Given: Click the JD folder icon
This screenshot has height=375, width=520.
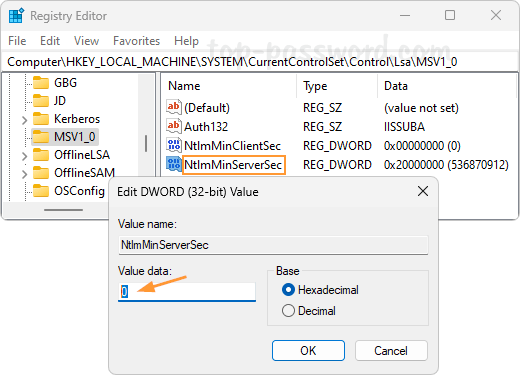Looking at the screenshot, I should pyautogui.click(x=41, y=100).
